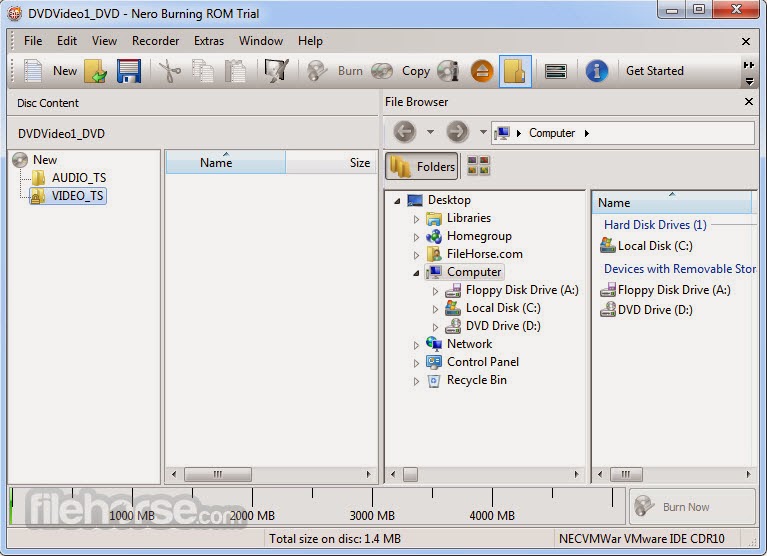
Task: Toggle the File Browser folder icon in toolbar
Action: pyautogui.click(x=515, y=71)
